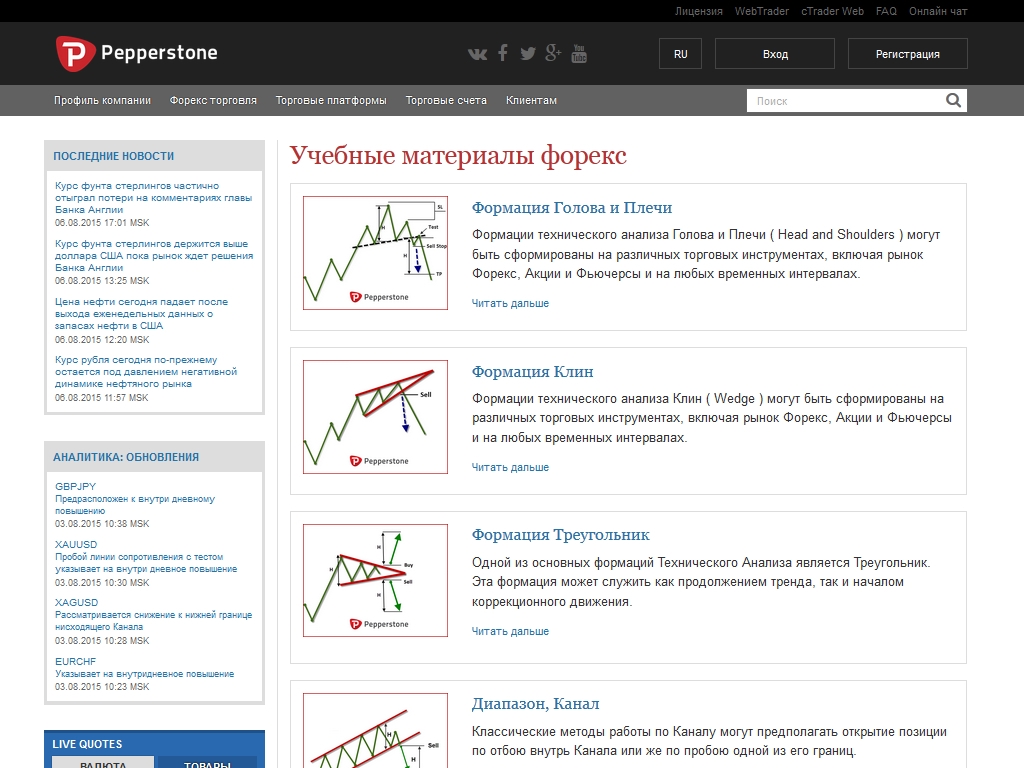Open the YouTube social icon
The height and width of the screenshot is (768, 1024).
point(579,54)
